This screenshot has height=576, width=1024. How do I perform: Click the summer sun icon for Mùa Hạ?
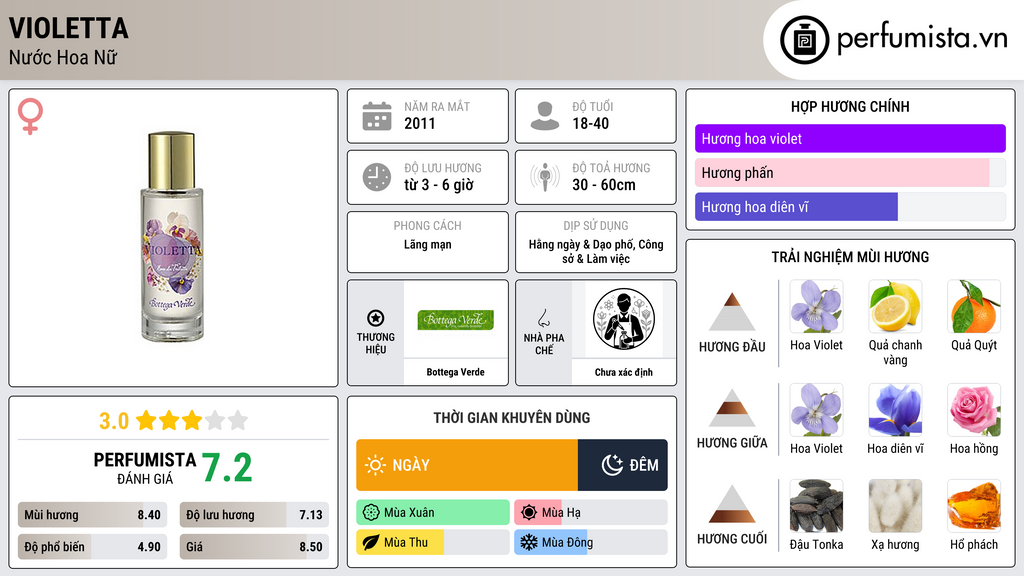[529, 513]
